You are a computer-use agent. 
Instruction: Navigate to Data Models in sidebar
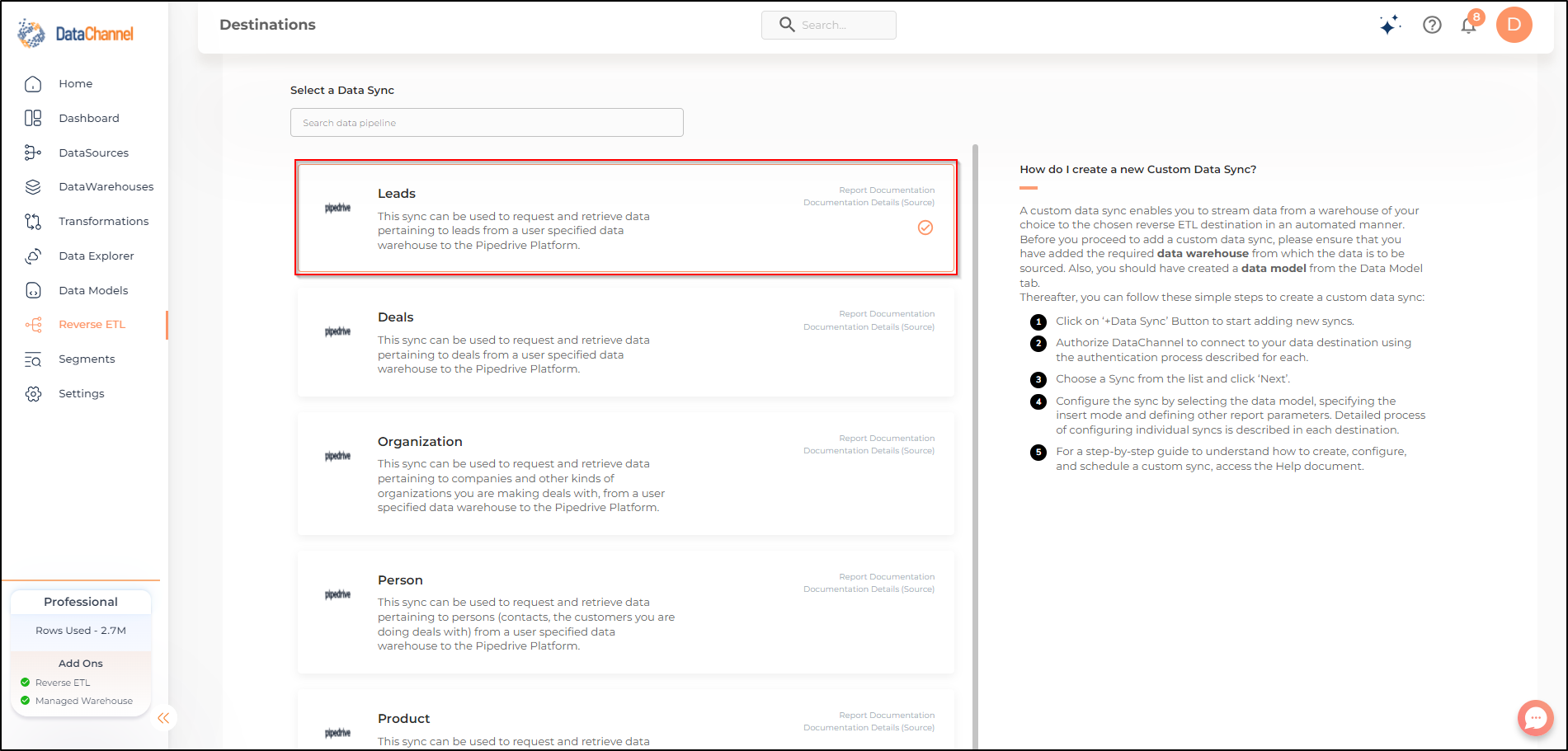(93, 290)
